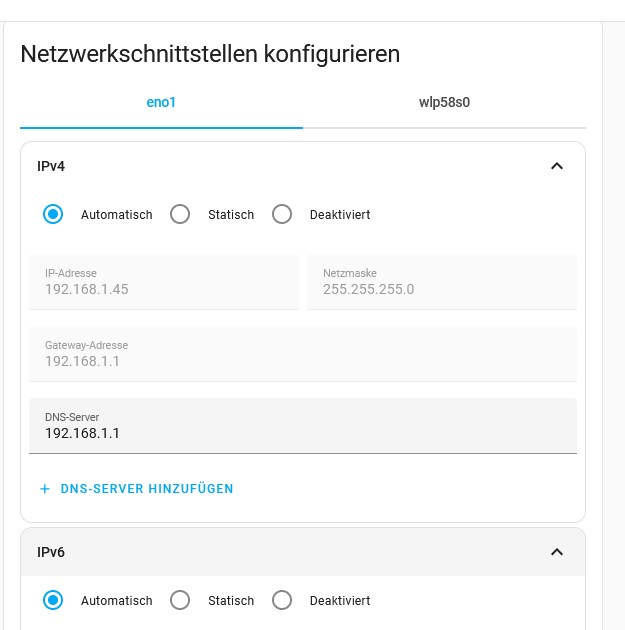Click the IPv4 Automatisch label text

click(116, 215)
